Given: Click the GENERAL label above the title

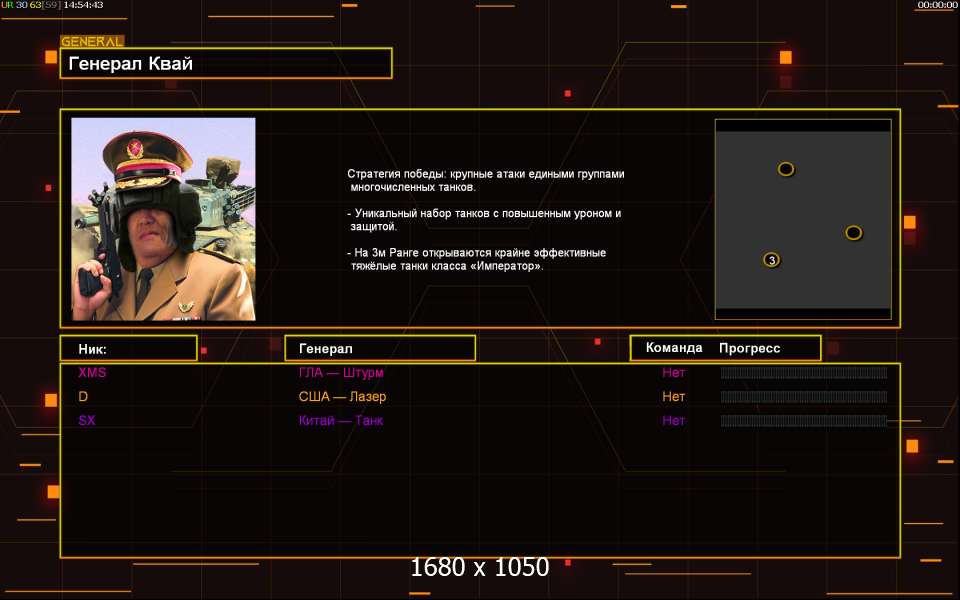Looking at the screenshot, I should 92,41.
